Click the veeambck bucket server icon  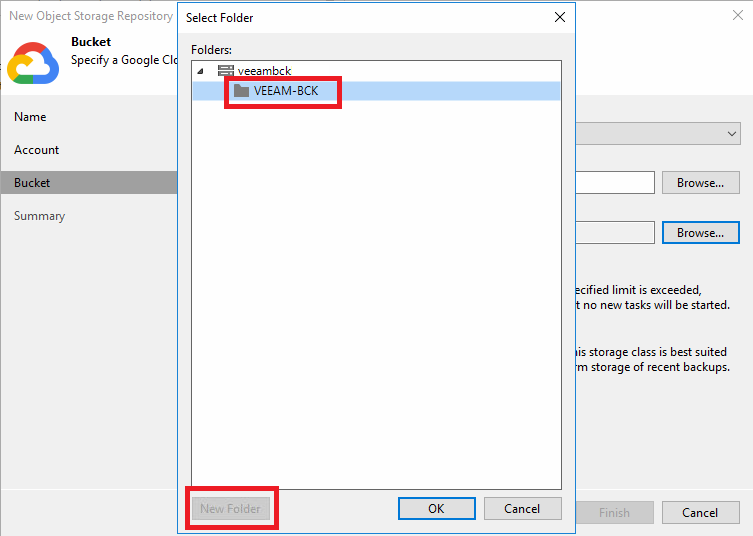[x=226, y=71]
